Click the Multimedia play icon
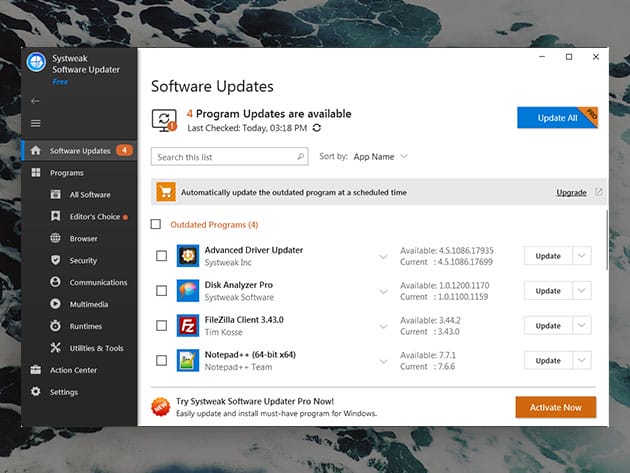This screenshot has width=630, height=473. point(55,304)
